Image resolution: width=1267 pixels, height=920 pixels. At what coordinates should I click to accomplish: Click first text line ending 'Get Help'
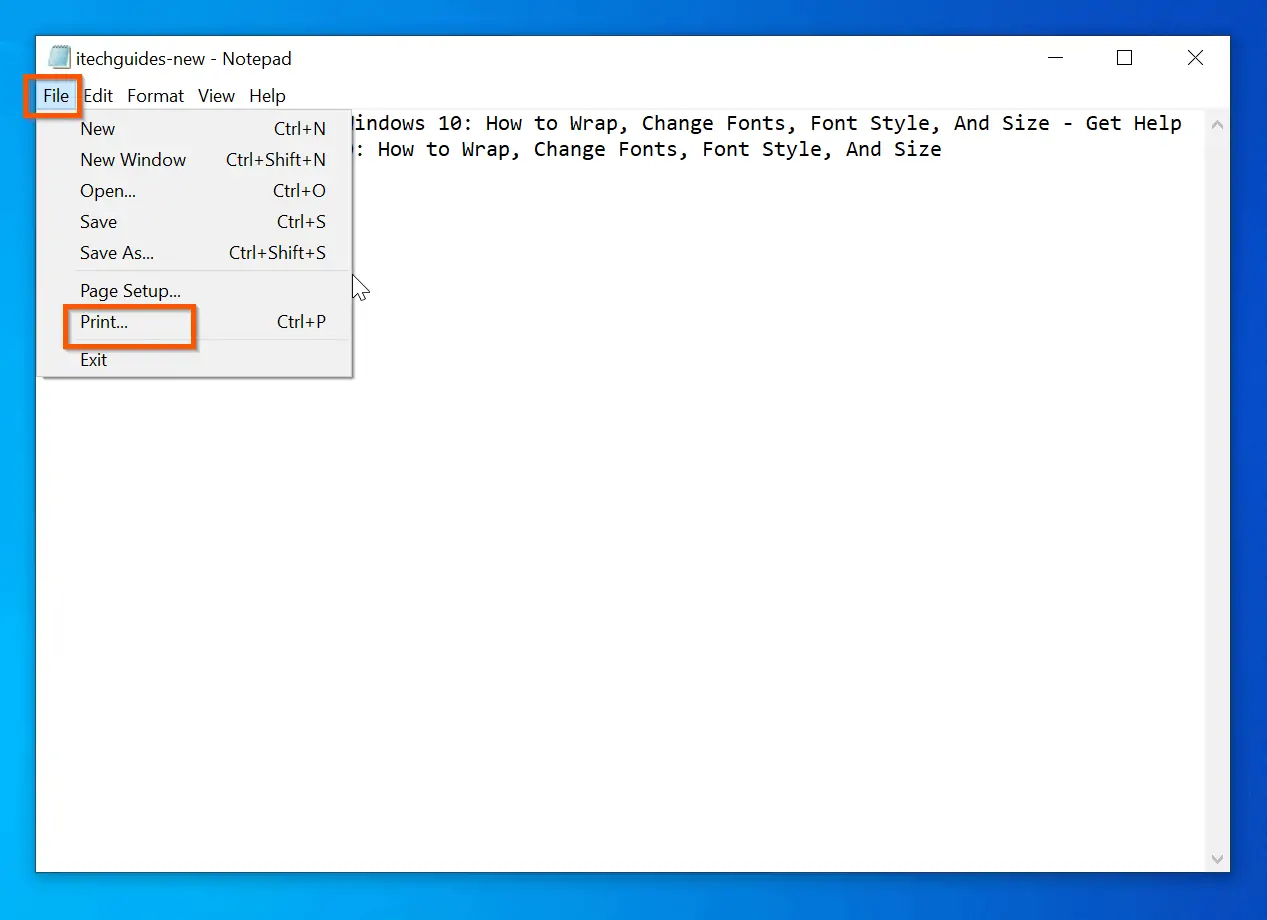pyautogui.click(x=767, y=124)
